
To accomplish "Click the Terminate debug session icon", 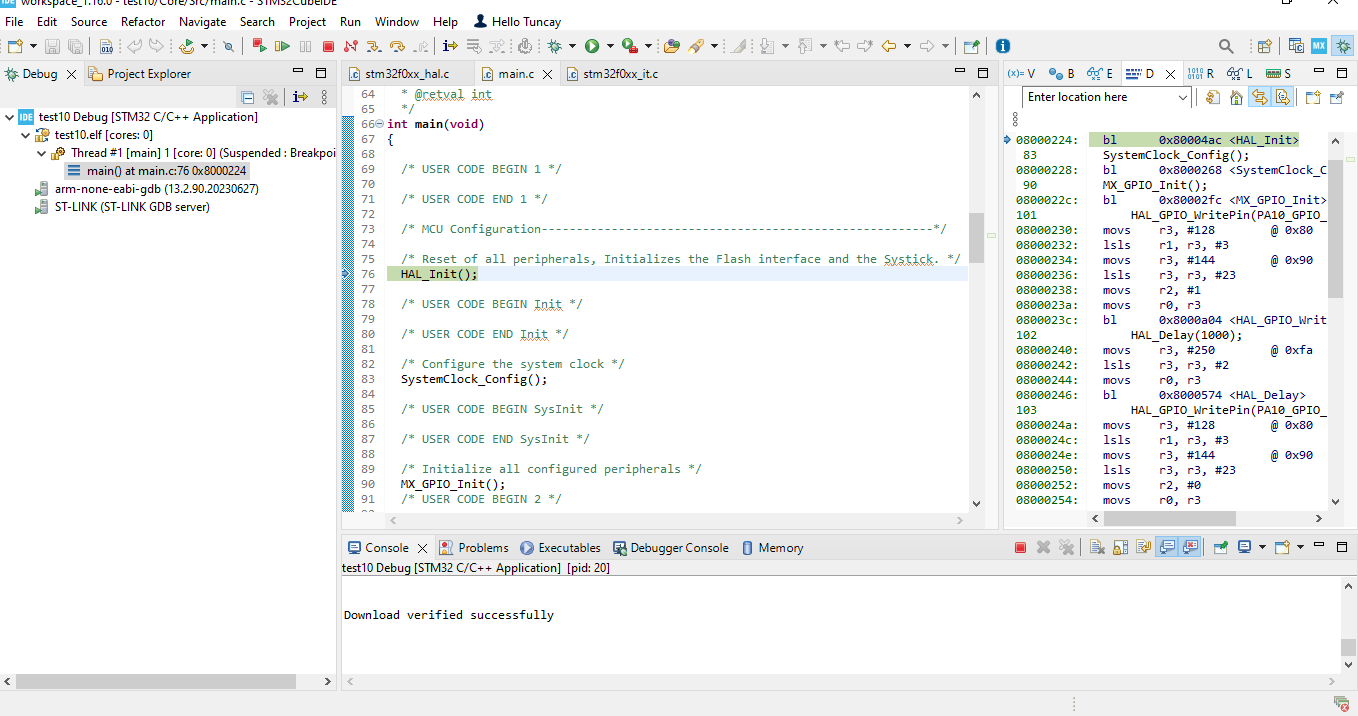I will (328, 46).
